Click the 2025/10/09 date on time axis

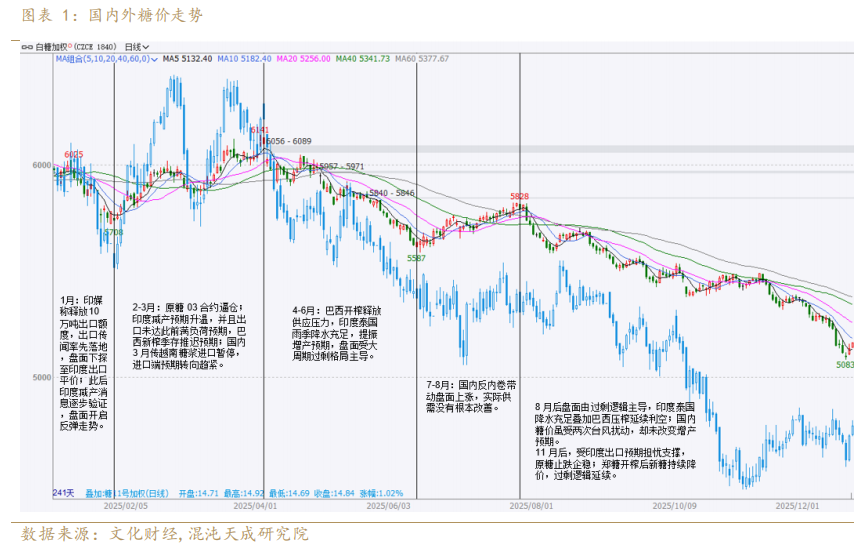tap(673, 506)
